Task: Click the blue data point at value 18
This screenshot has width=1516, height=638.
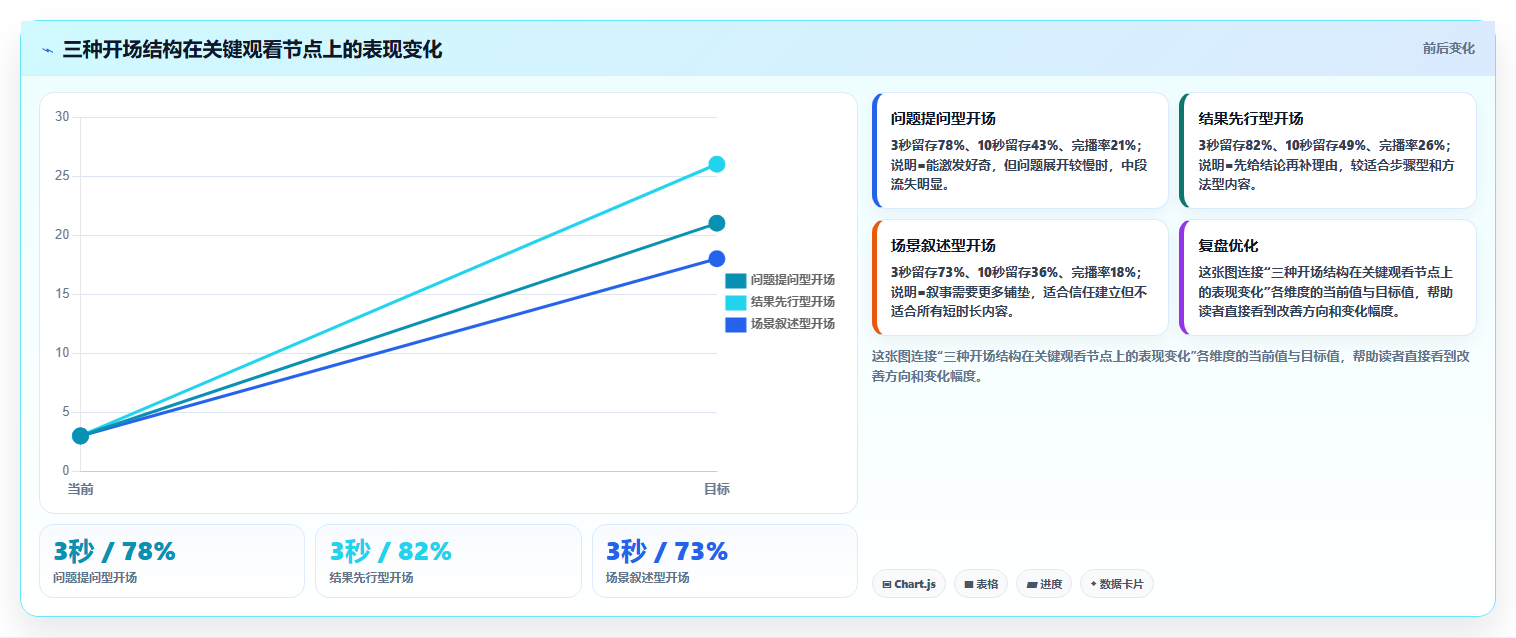Action: click(717, 259)
